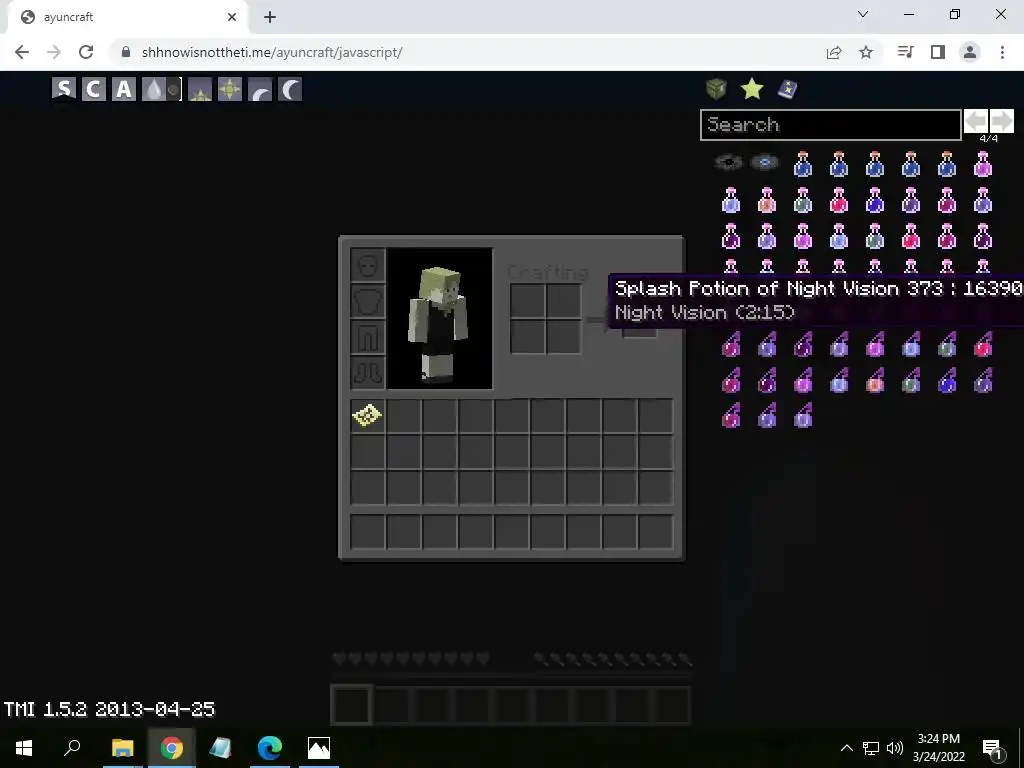The width and height of the screenshot is (1024, 768).
Task: Pick the blue eye-shaped item in item list
Action: pos(765,162)
